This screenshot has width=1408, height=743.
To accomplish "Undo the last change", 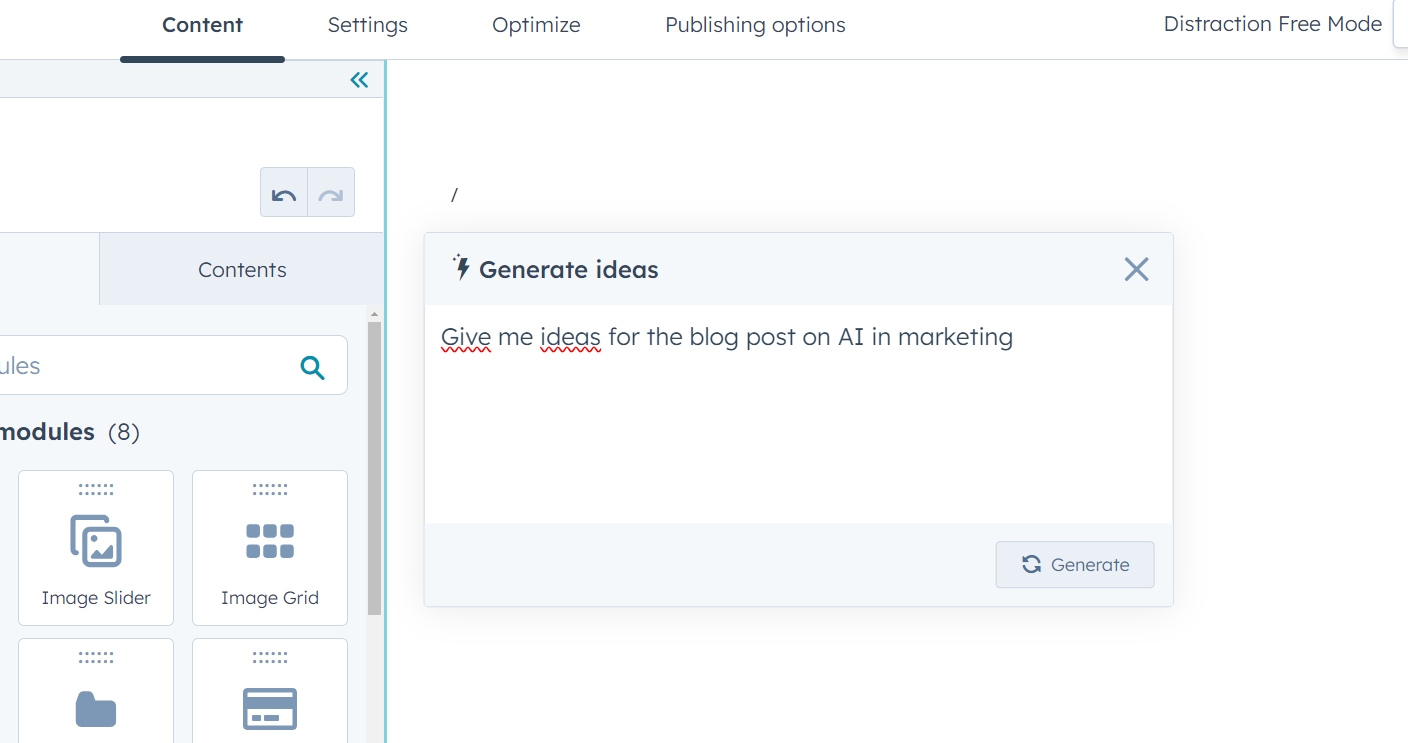I will pyautogui.click(x=284, y=192).
